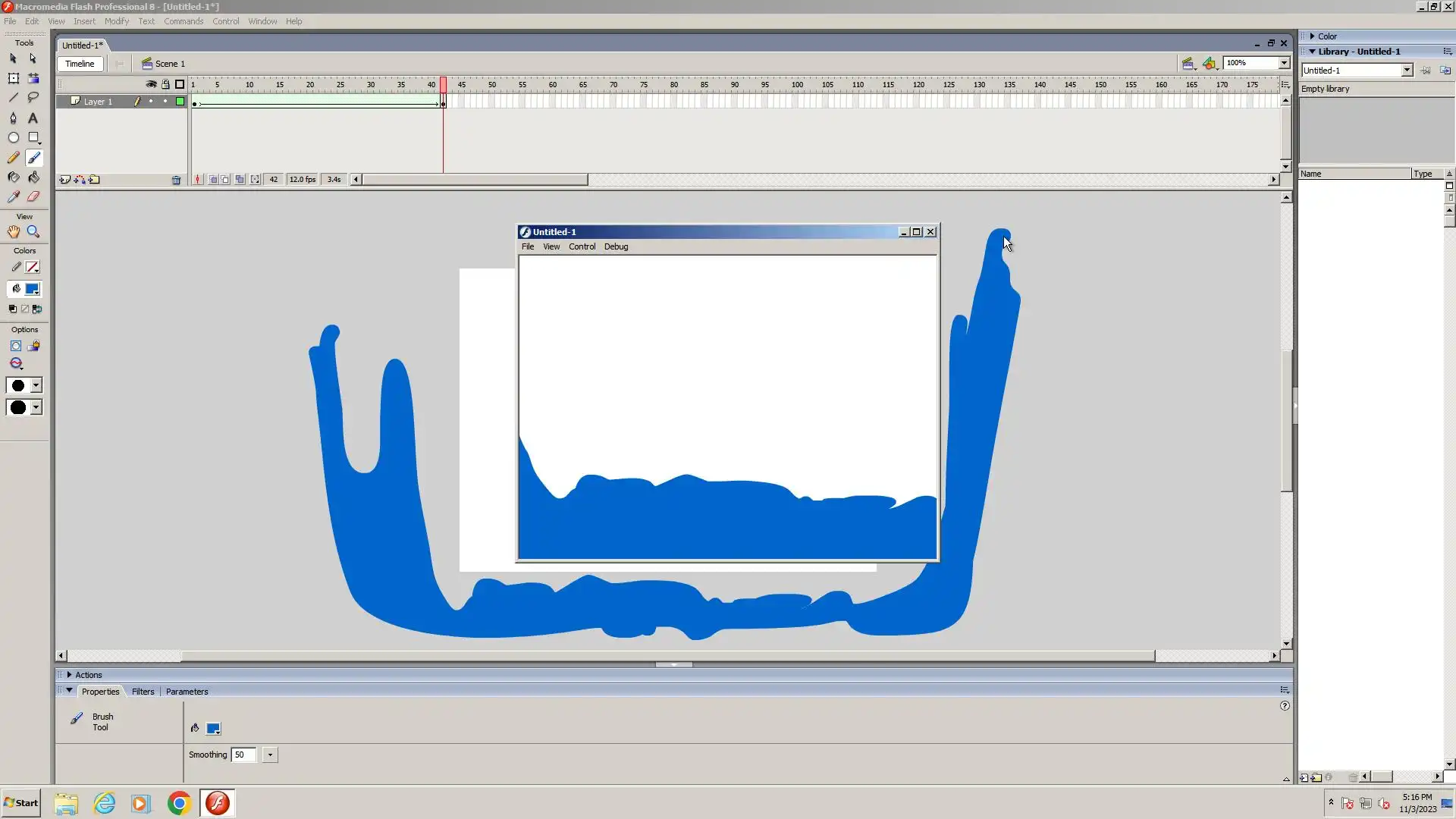The width and height of the screenshot is (1456, 819).
Task: Select the Zoom tool
Action: [x=33, y=232]
